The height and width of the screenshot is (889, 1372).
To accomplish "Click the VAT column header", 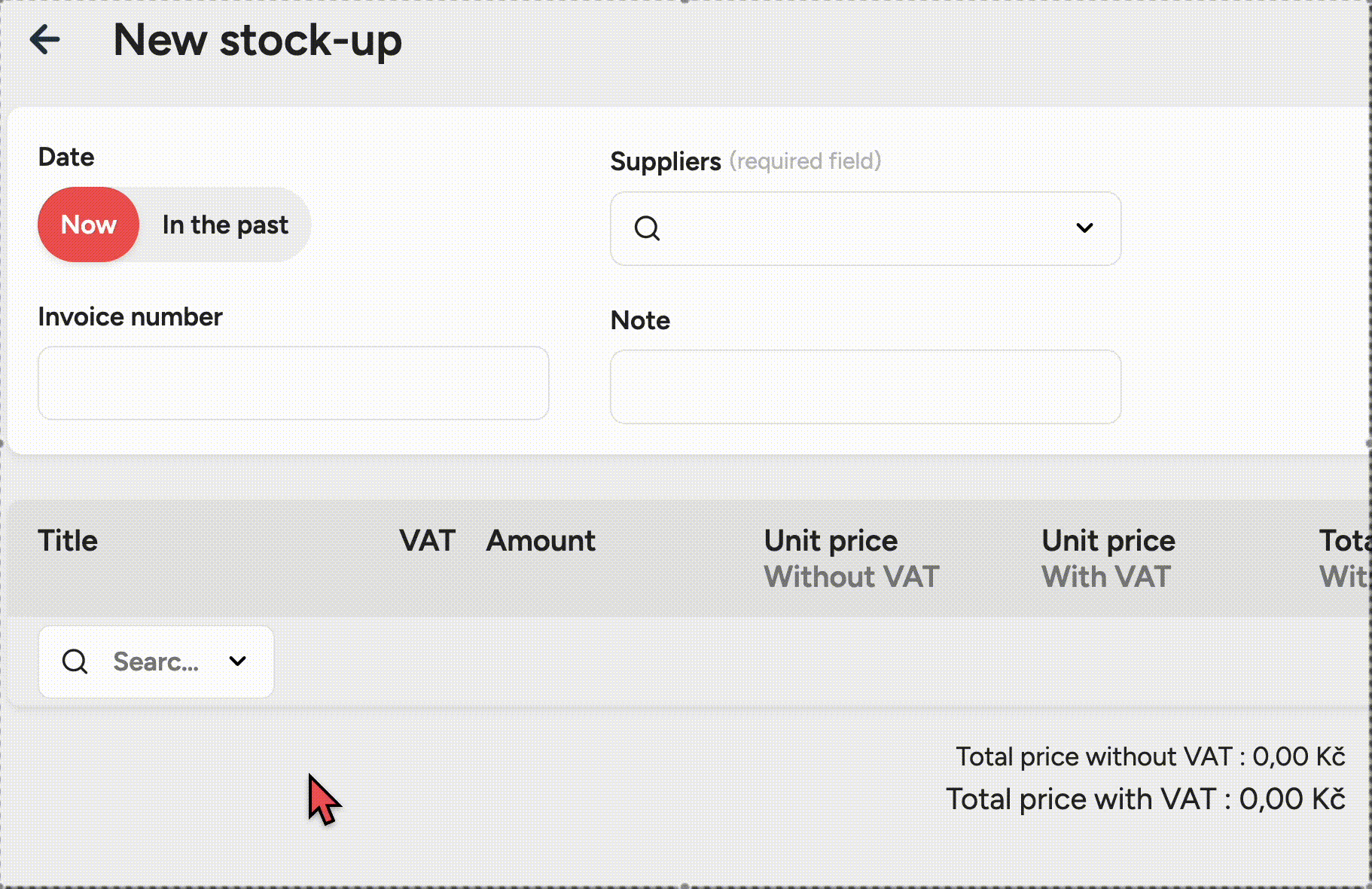I will (x=427, y=541).
